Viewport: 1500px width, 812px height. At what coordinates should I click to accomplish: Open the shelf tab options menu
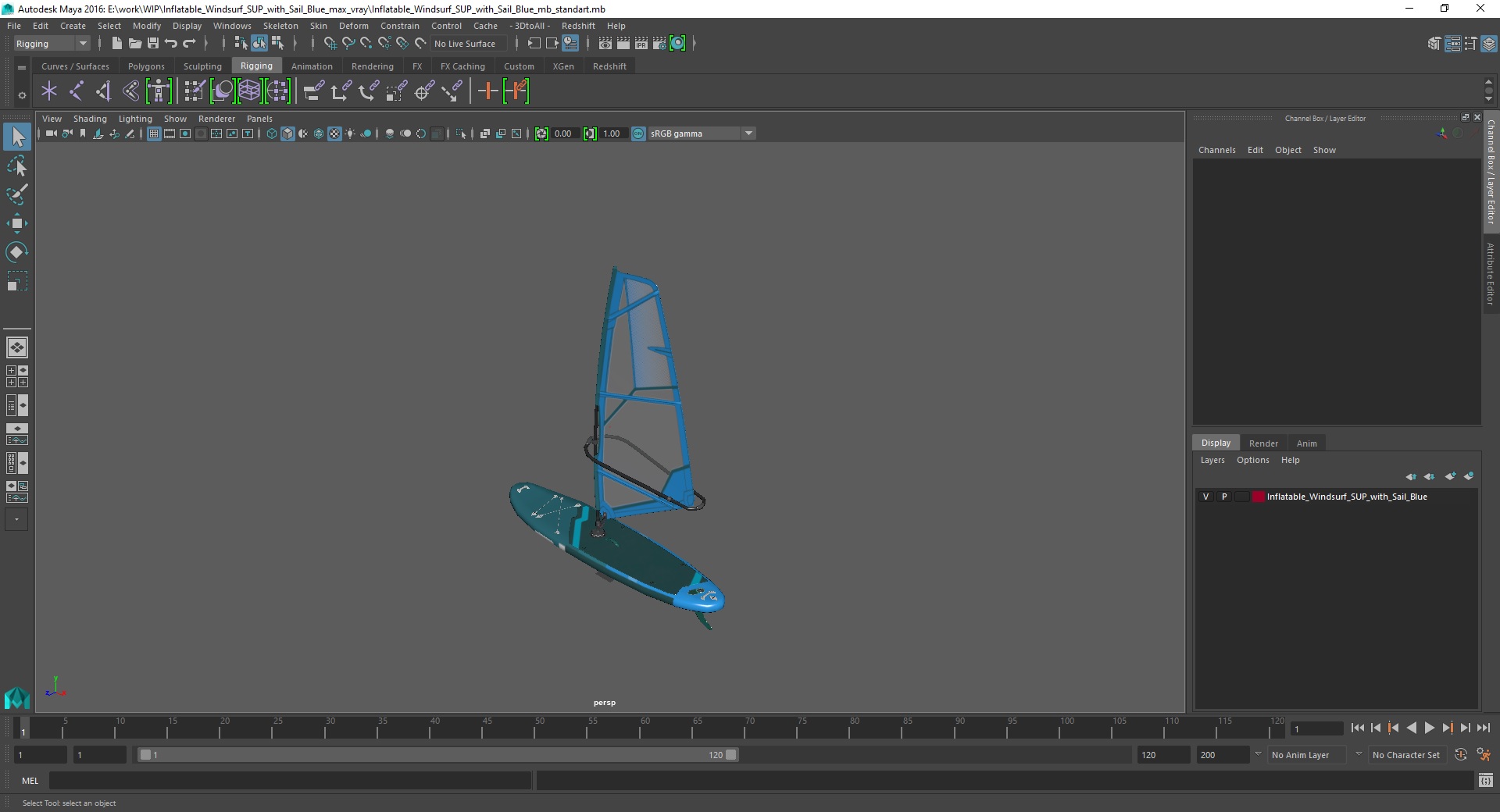(x=22, y=95)
